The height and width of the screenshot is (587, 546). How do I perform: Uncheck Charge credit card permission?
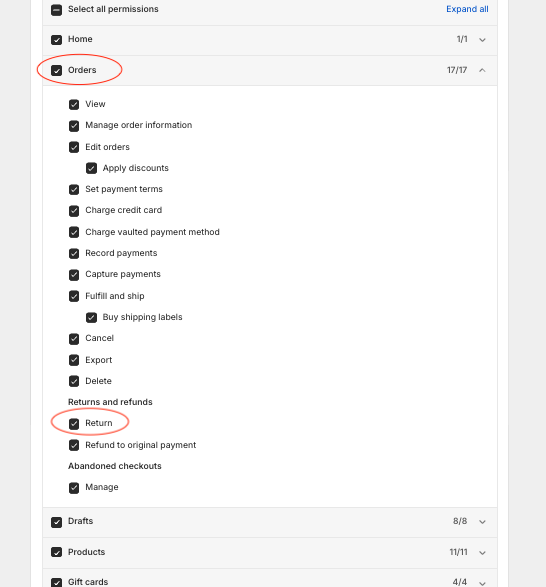click(74, 211)
